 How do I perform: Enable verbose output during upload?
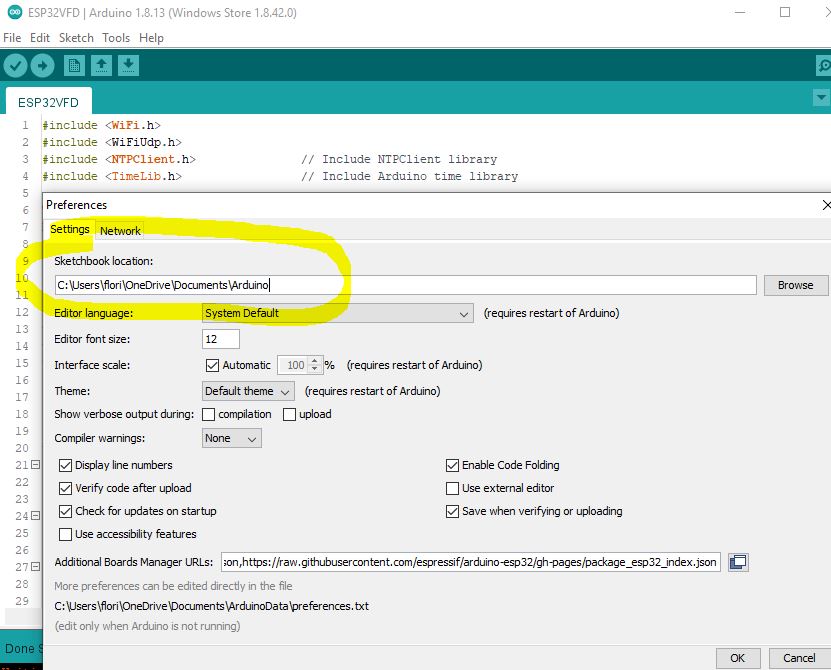(x=289, y=415)
